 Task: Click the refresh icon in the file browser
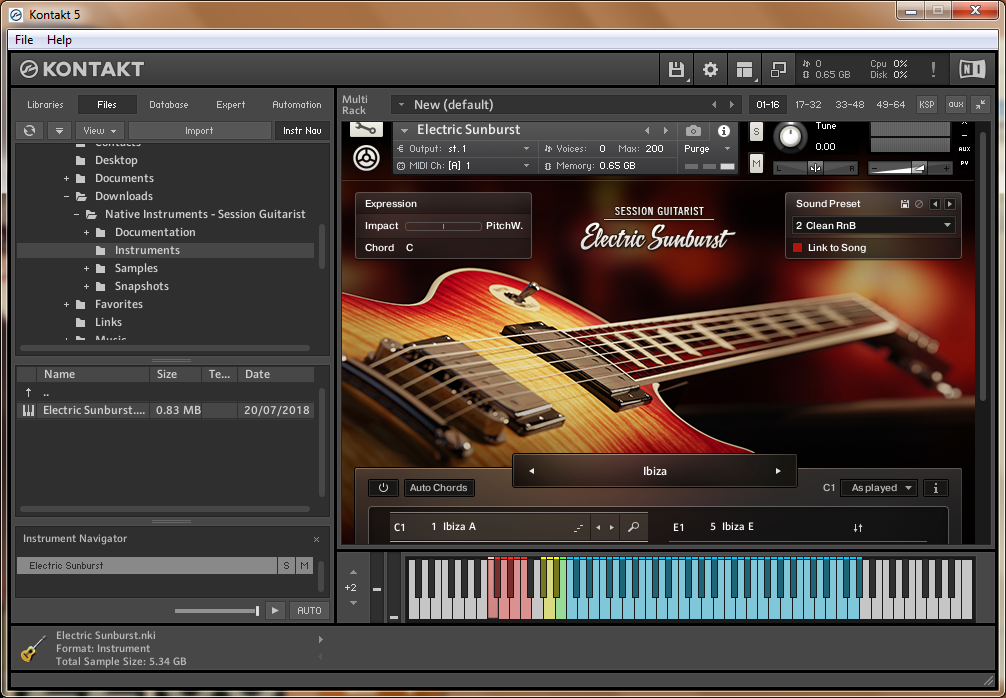[30, 131]
